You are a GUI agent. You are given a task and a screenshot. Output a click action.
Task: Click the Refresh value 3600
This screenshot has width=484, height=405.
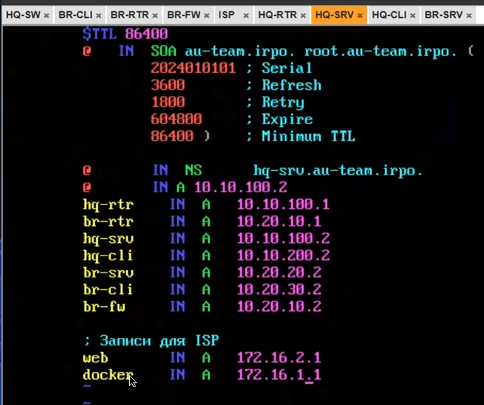168,85
